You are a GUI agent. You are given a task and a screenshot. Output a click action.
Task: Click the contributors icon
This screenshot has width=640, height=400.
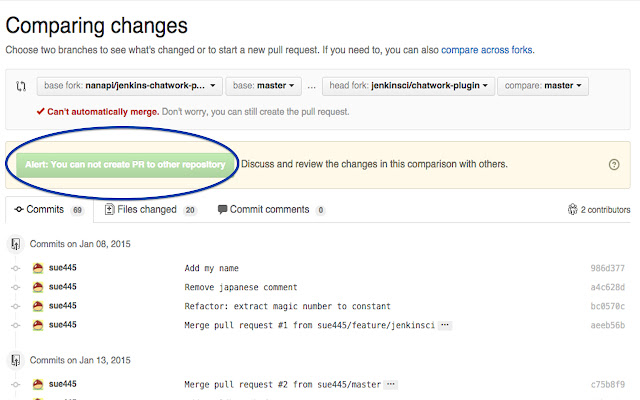[572, 210]
